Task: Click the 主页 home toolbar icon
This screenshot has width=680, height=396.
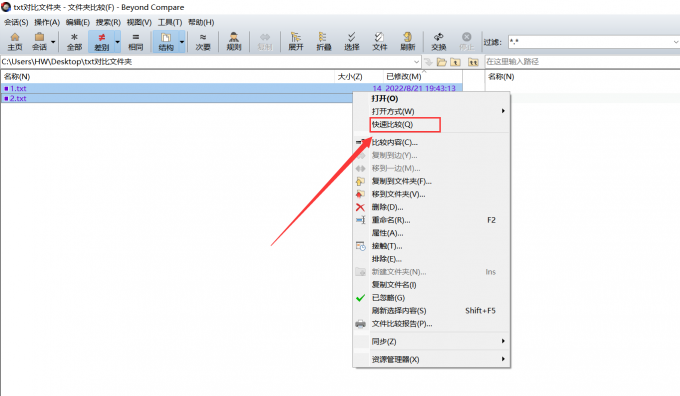Action: coord(15,42)
